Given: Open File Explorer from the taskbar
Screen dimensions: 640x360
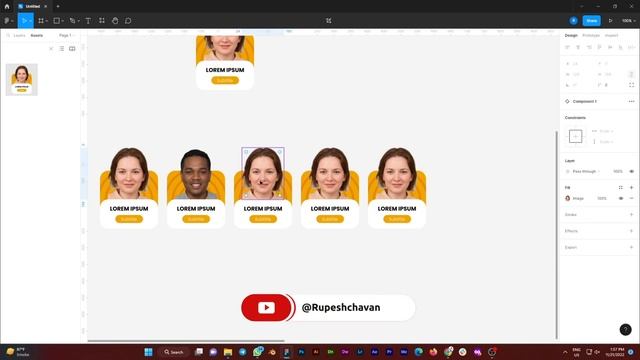Looking at the screenshot, I should pos(228,352).
